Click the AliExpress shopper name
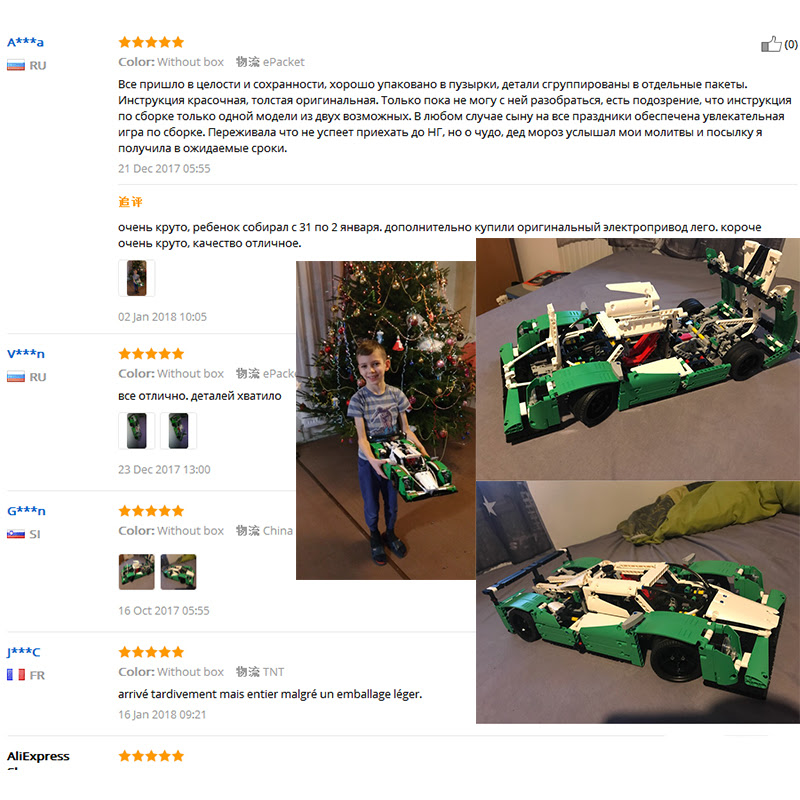Image resolution: width=800 pixels, height=800 pixels. pos(38,756)
